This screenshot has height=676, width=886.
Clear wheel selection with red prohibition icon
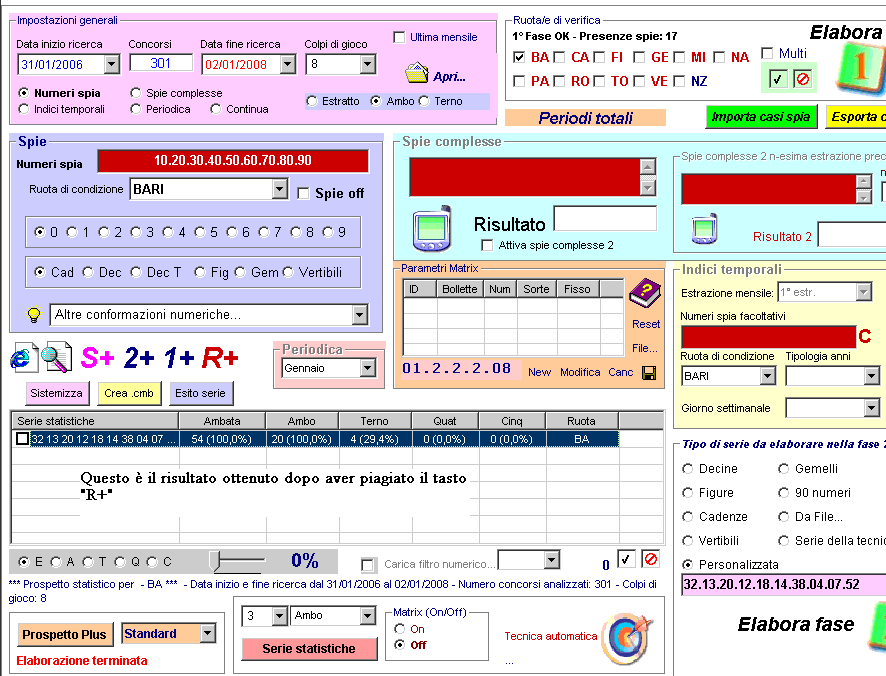[x=802, y=79]
